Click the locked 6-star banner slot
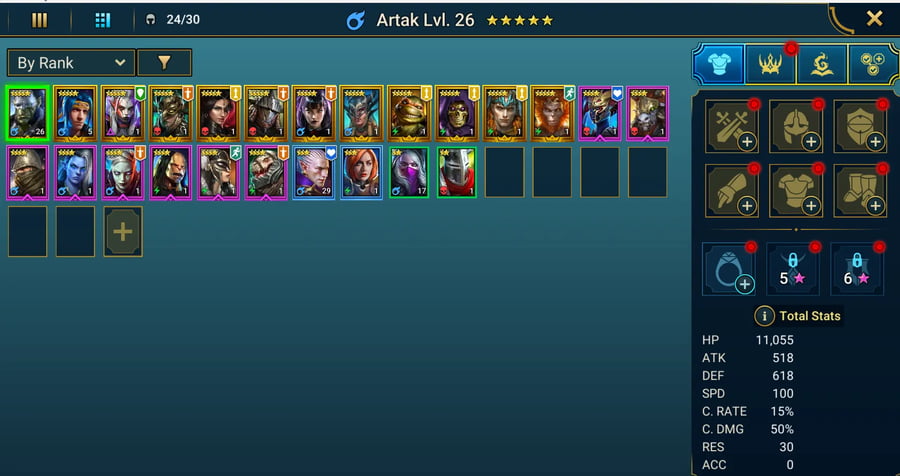900x476 pixels. (858, 269)
